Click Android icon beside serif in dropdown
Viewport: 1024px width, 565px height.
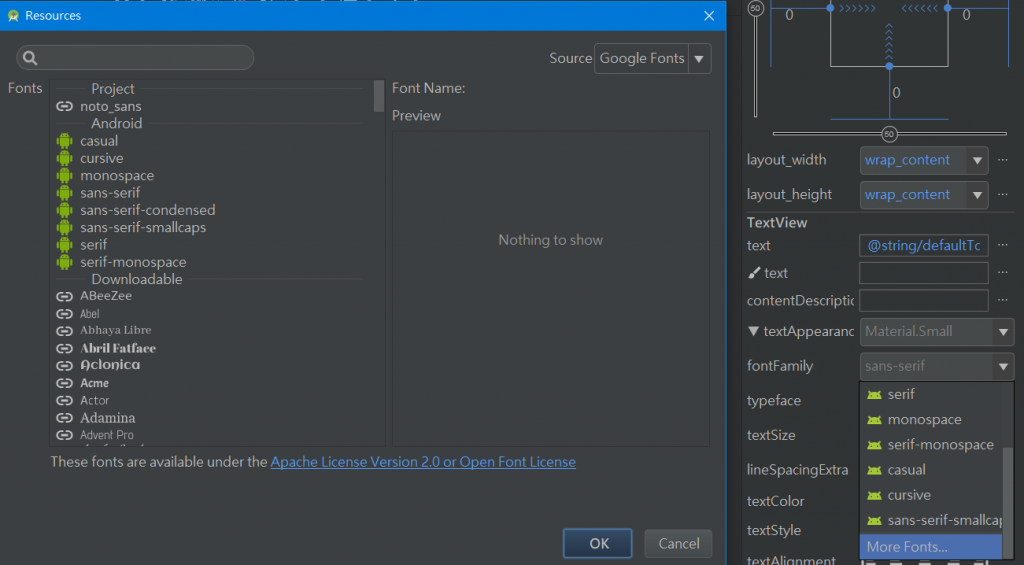(x=874, y=395)
